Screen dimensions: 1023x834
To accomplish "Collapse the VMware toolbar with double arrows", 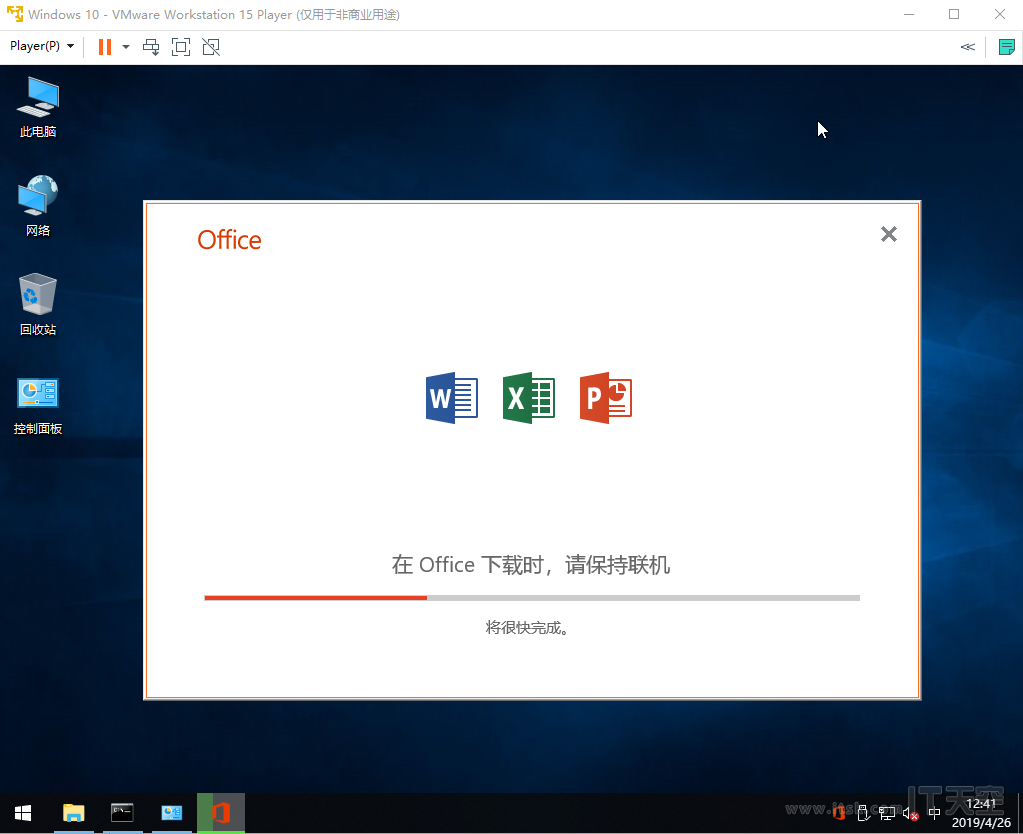I will click(x=968, y=47).
